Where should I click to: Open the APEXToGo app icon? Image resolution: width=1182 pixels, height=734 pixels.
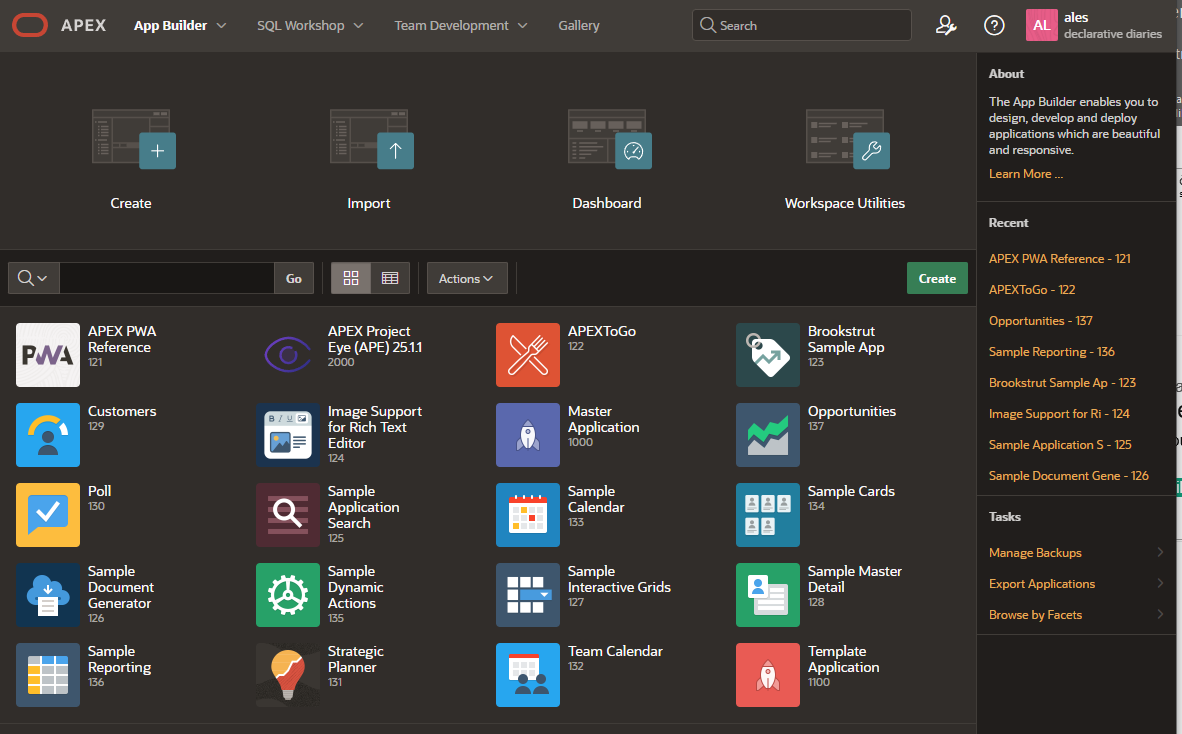pos(528,355)
